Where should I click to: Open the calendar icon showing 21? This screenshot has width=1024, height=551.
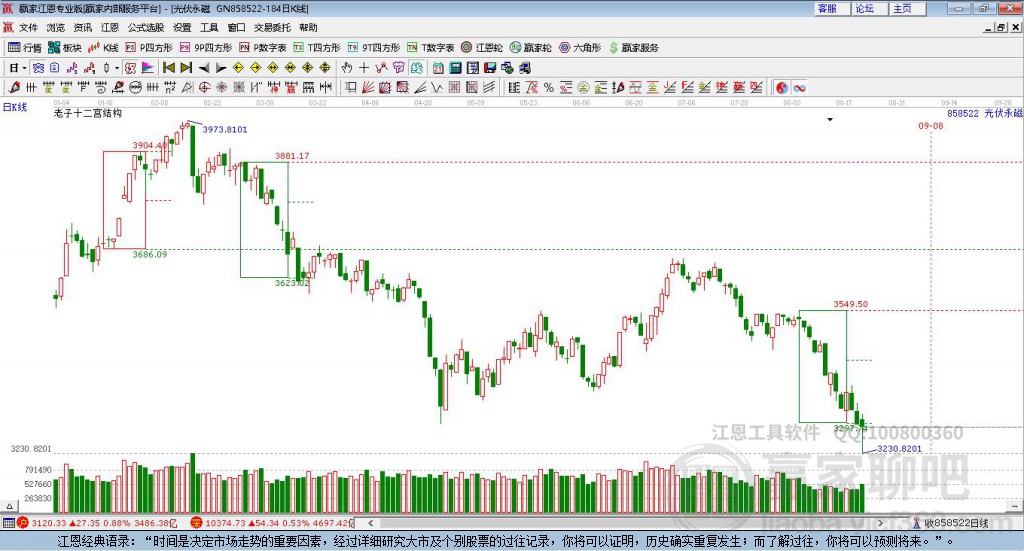(438, 68)
